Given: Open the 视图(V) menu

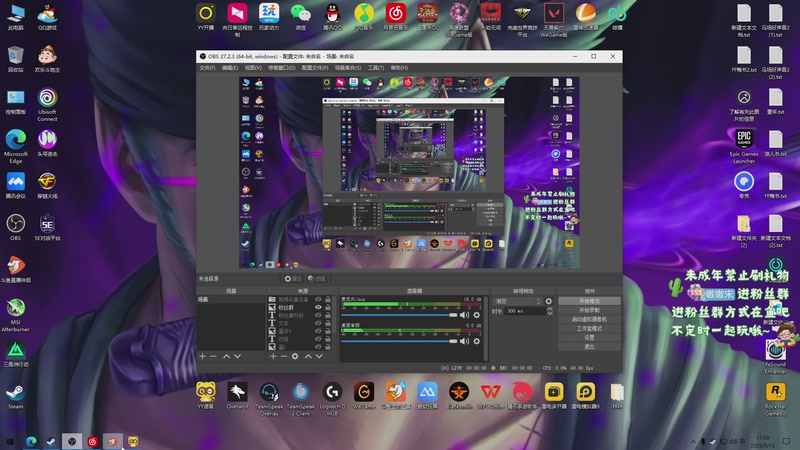Looking at the screenshot, I should point(253,68).
